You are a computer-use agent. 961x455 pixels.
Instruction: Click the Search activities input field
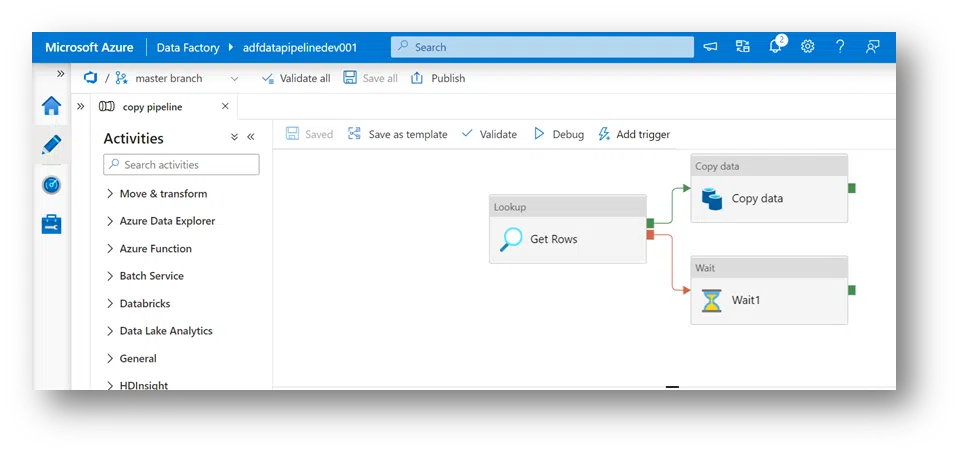coord(181,165)
